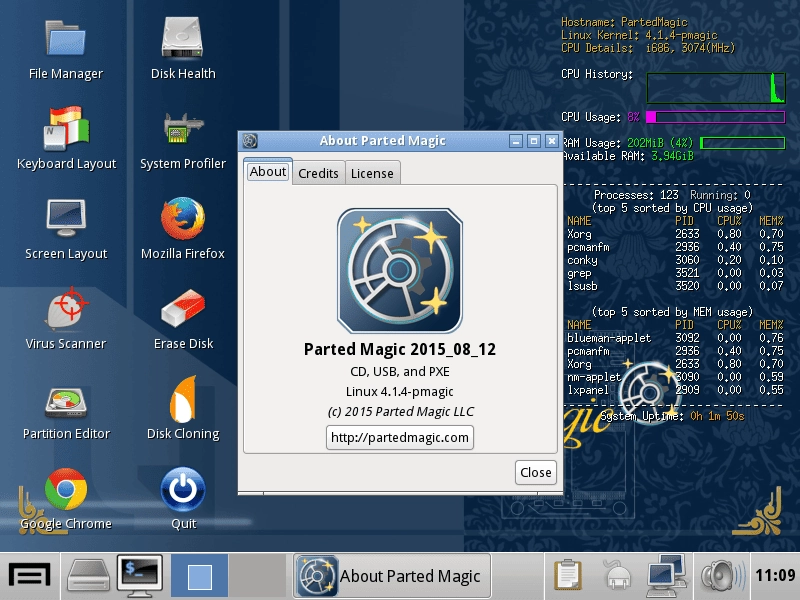Click 'Hostname: PartedMagic' in system monitor

coord(624,22)
